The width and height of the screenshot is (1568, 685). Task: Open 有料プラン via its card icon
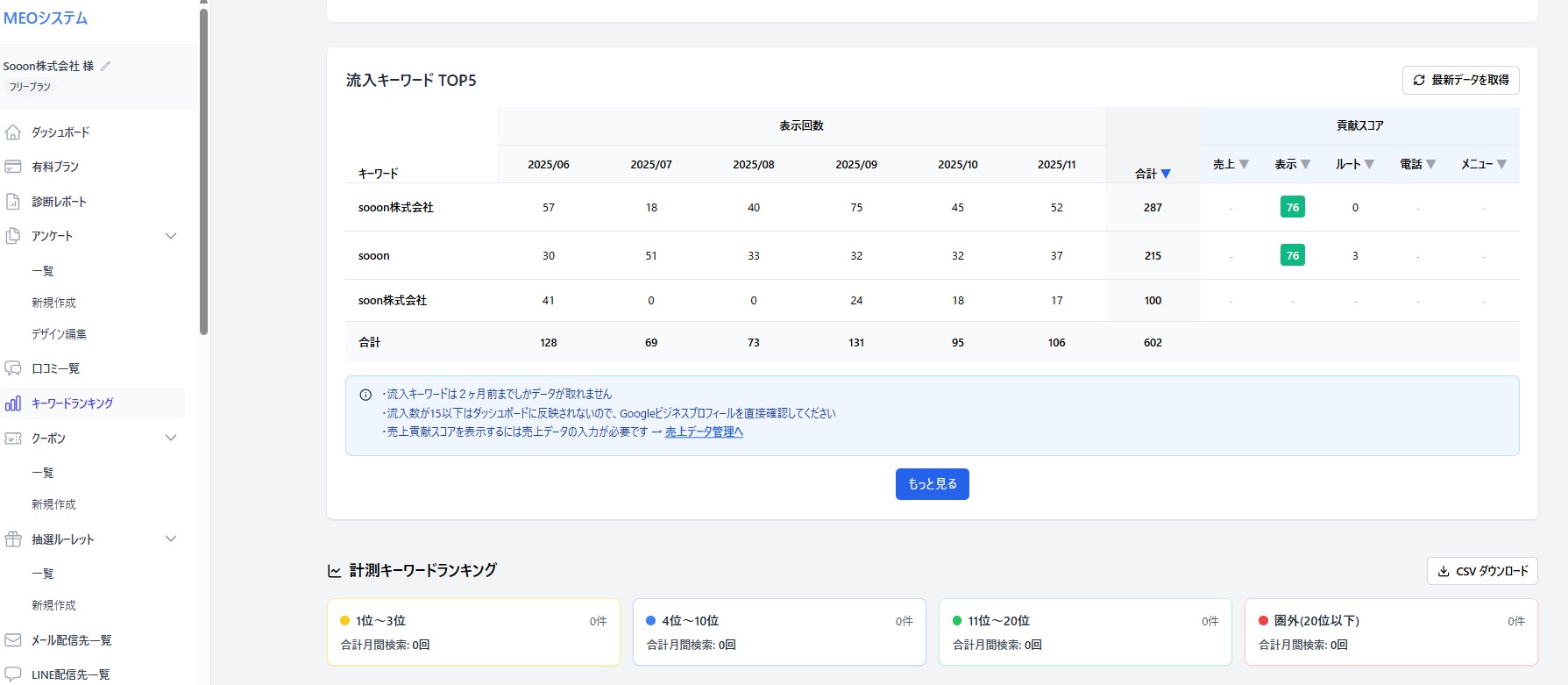click(x=13, y=167)
